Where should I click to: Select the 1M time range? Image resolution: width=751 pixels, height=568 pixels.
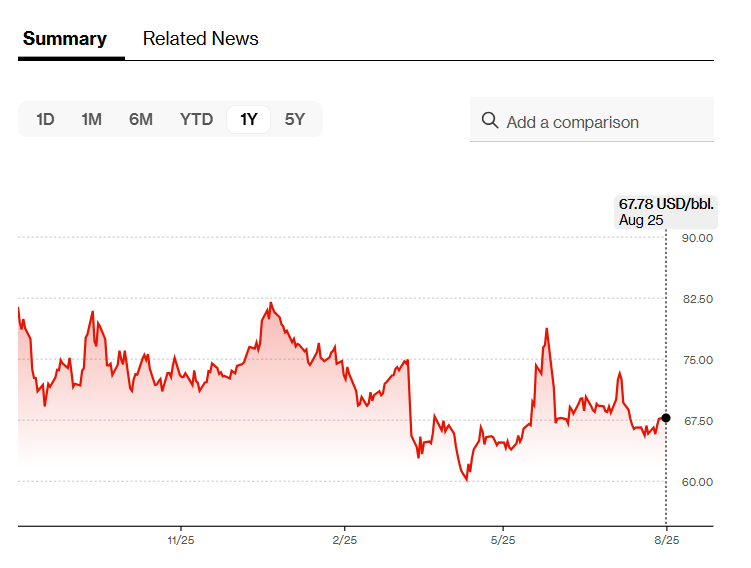tap(91, 120)
